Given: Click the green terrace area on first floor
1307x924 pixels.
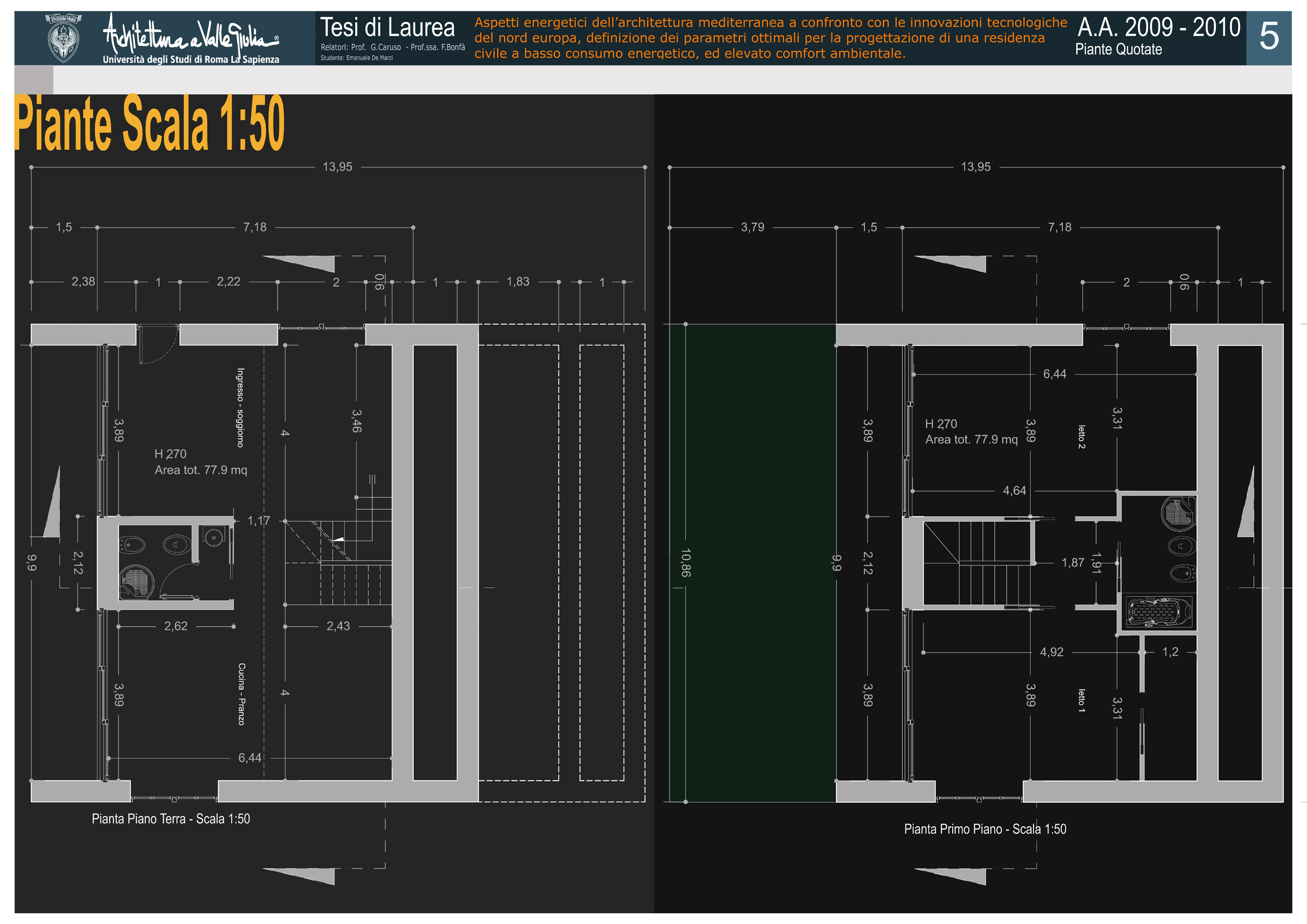Looking at the screenshot, I should tap(752, 563).
